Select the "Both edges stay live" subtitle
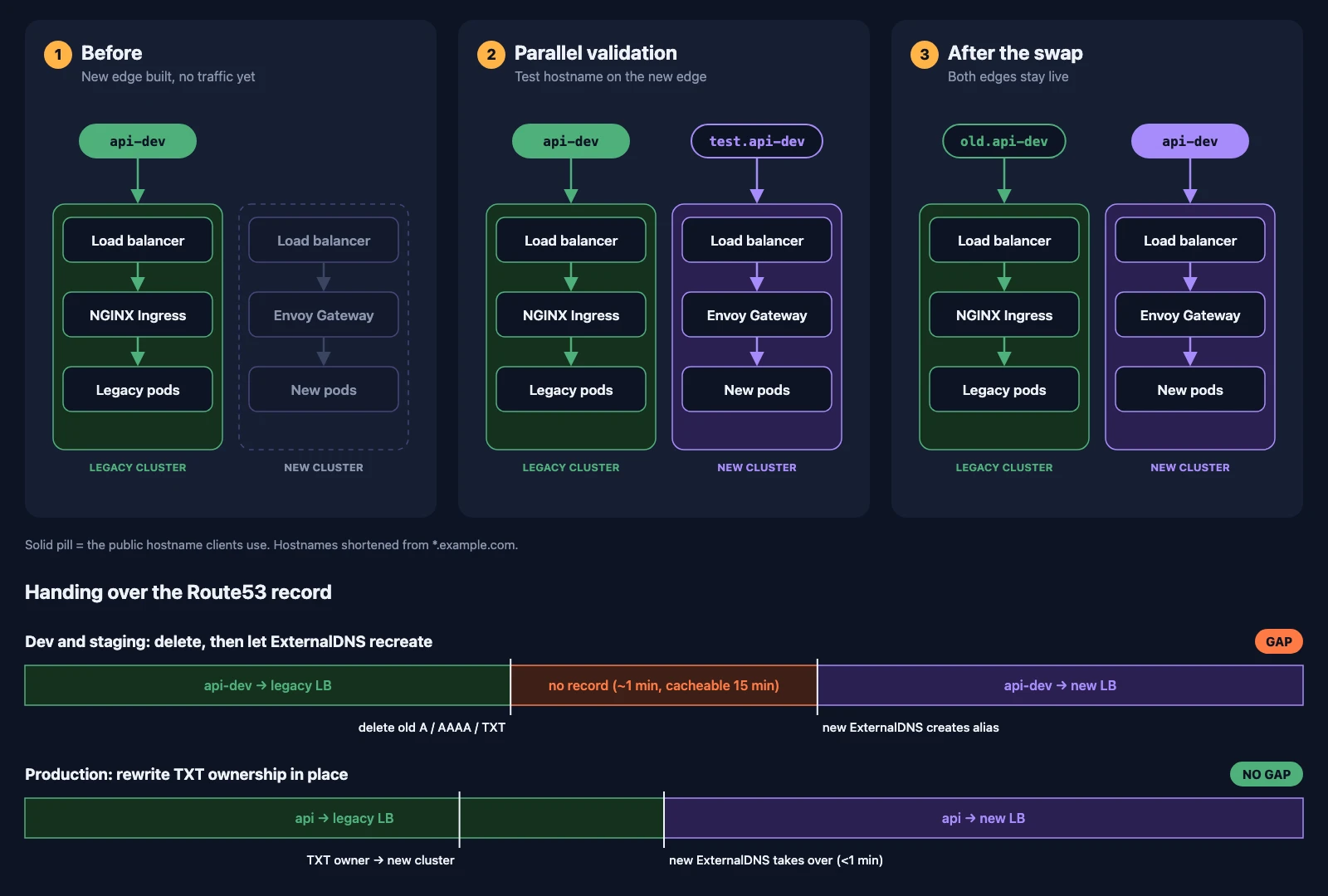 [x=1008, y=76]
